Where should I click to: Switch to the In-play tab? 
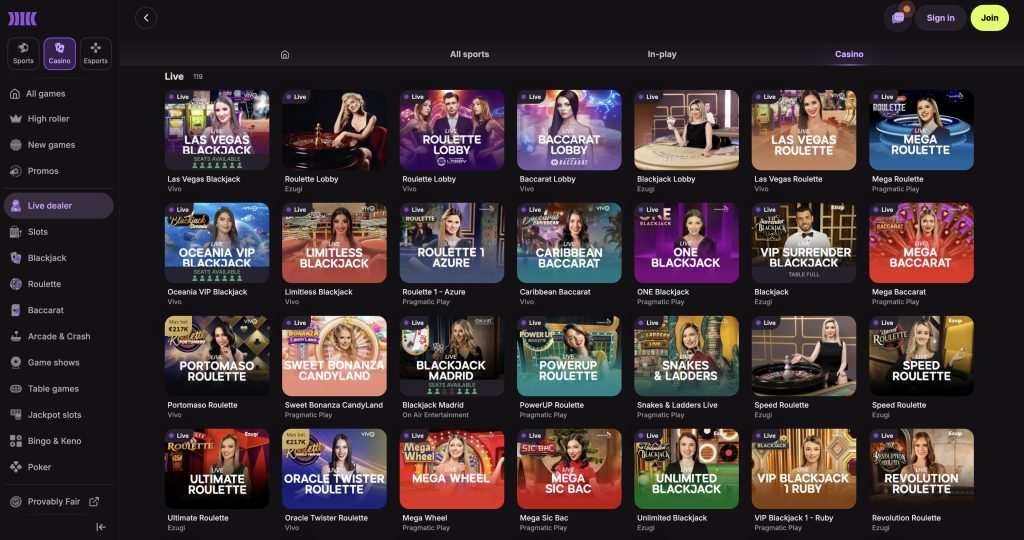pyautogui.click(x=662, y=54)
